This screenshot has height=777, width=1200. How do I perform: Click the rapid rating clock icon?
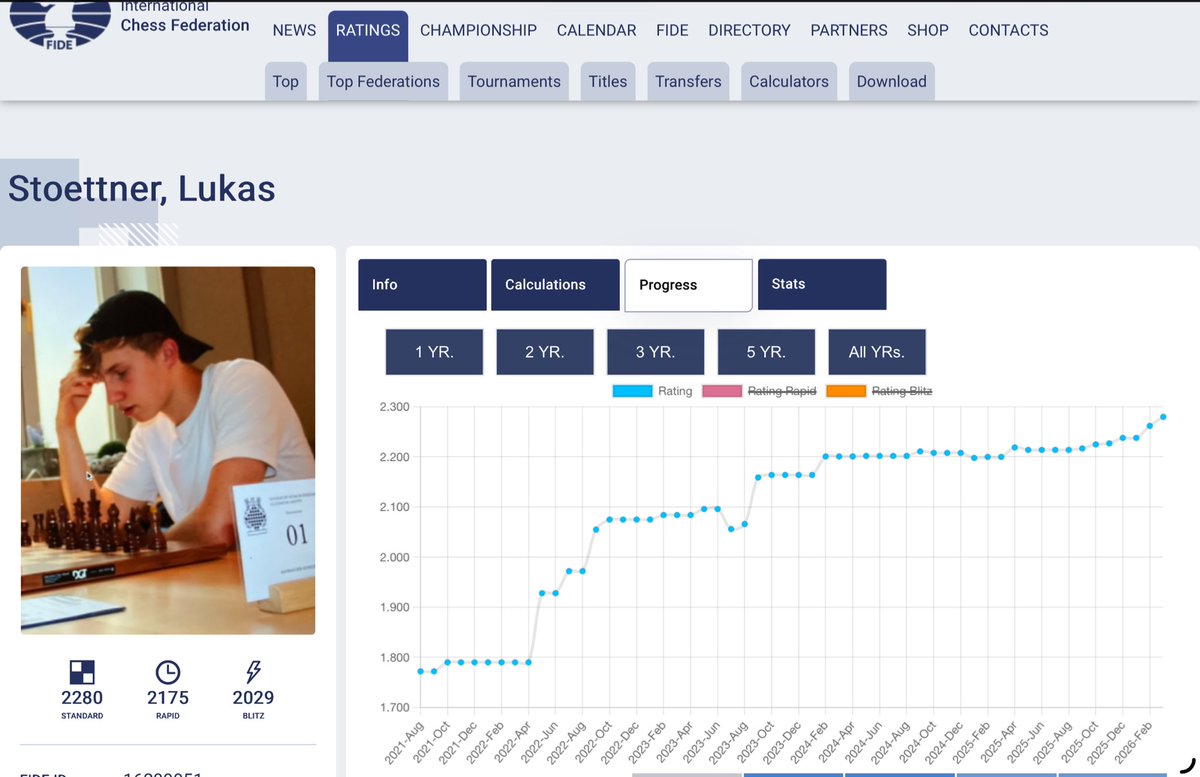[x=167, y=672]
